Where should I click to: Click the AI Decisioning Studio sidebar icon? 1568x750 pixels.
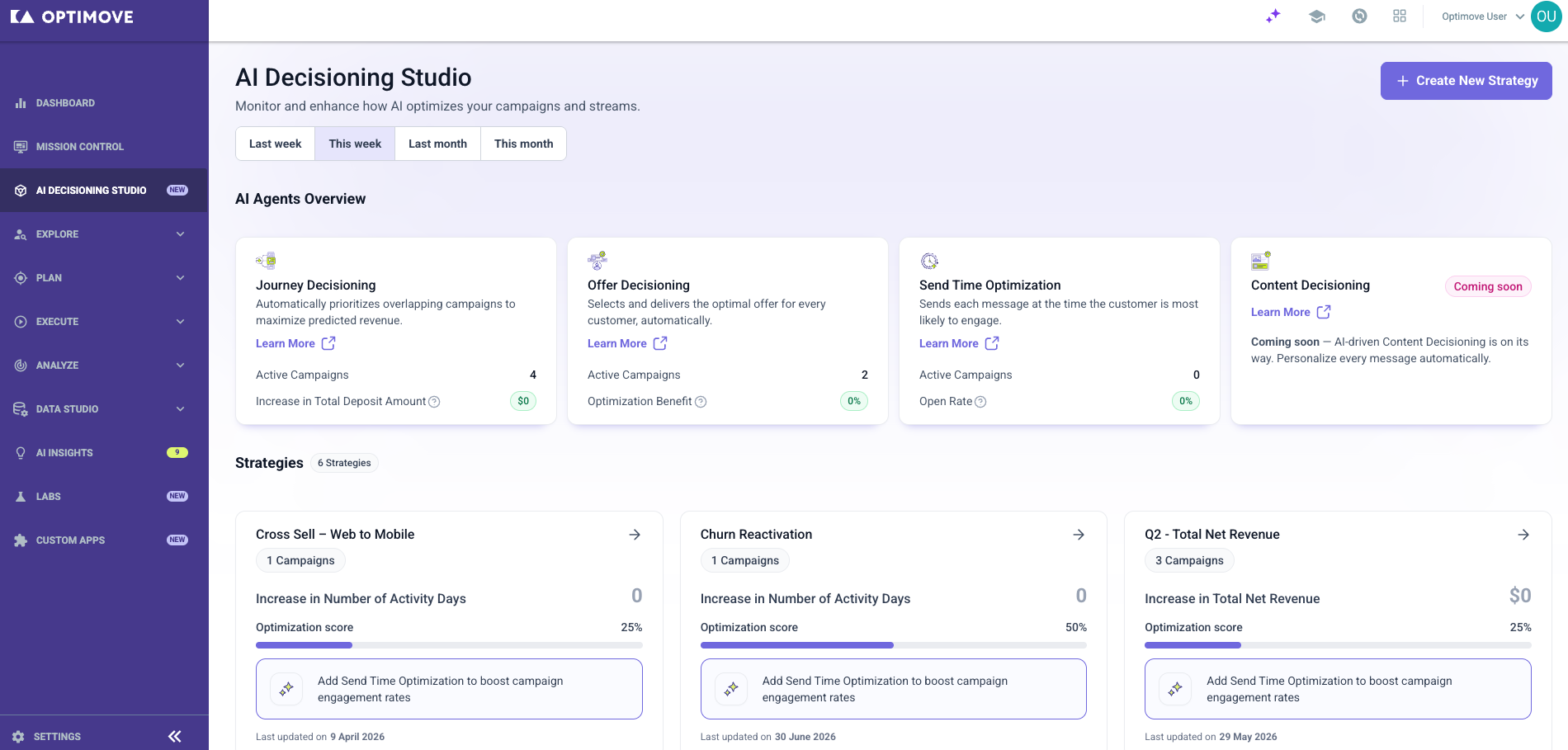pyautogui.click(x=21, y=191)
